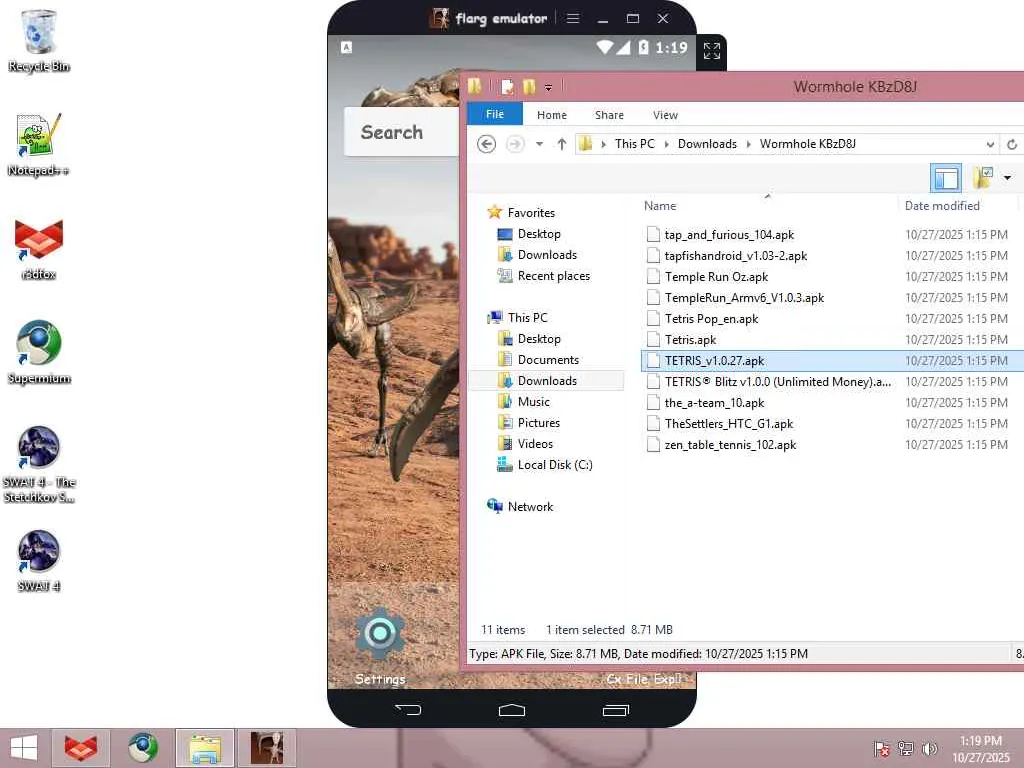
Task: Sort files by Date modified column header
Action: click(x=942, y=206)
